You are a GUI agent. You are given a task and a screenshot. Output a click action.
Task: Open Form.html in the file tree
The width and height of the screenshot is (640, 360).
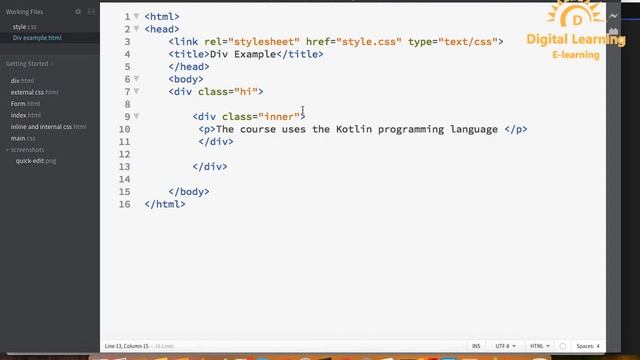(x=25, y=104)
